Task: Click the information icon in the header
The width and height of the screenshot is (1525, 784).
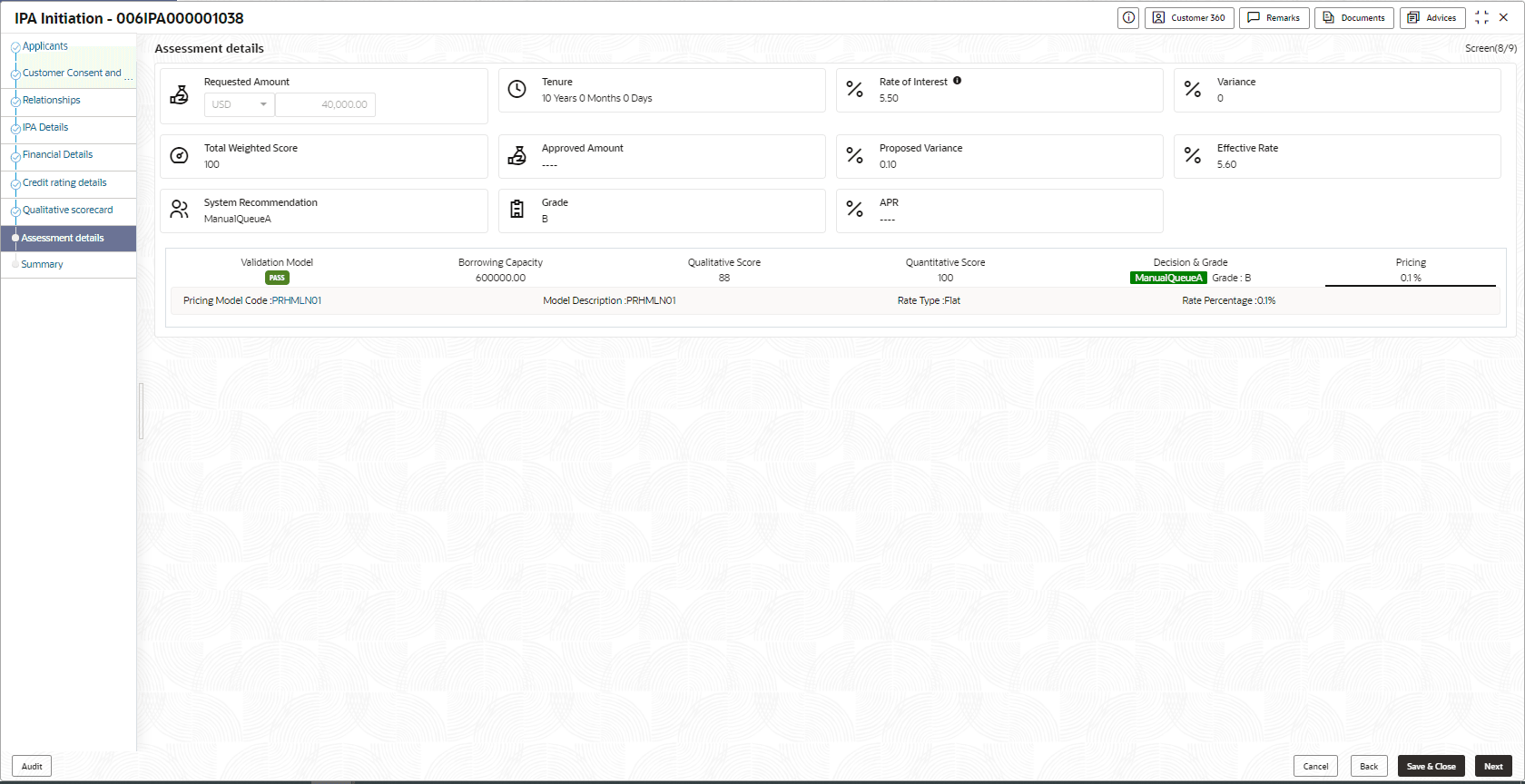Action: point(1128,18)
